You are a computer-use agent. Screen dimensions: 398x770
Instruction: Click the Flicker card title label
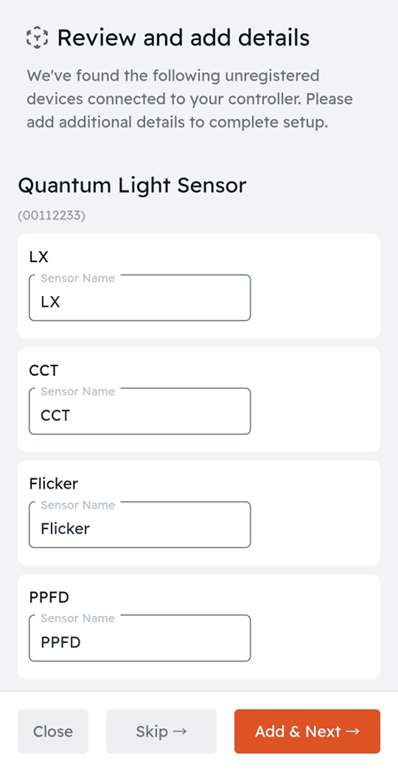click(54, 484)
